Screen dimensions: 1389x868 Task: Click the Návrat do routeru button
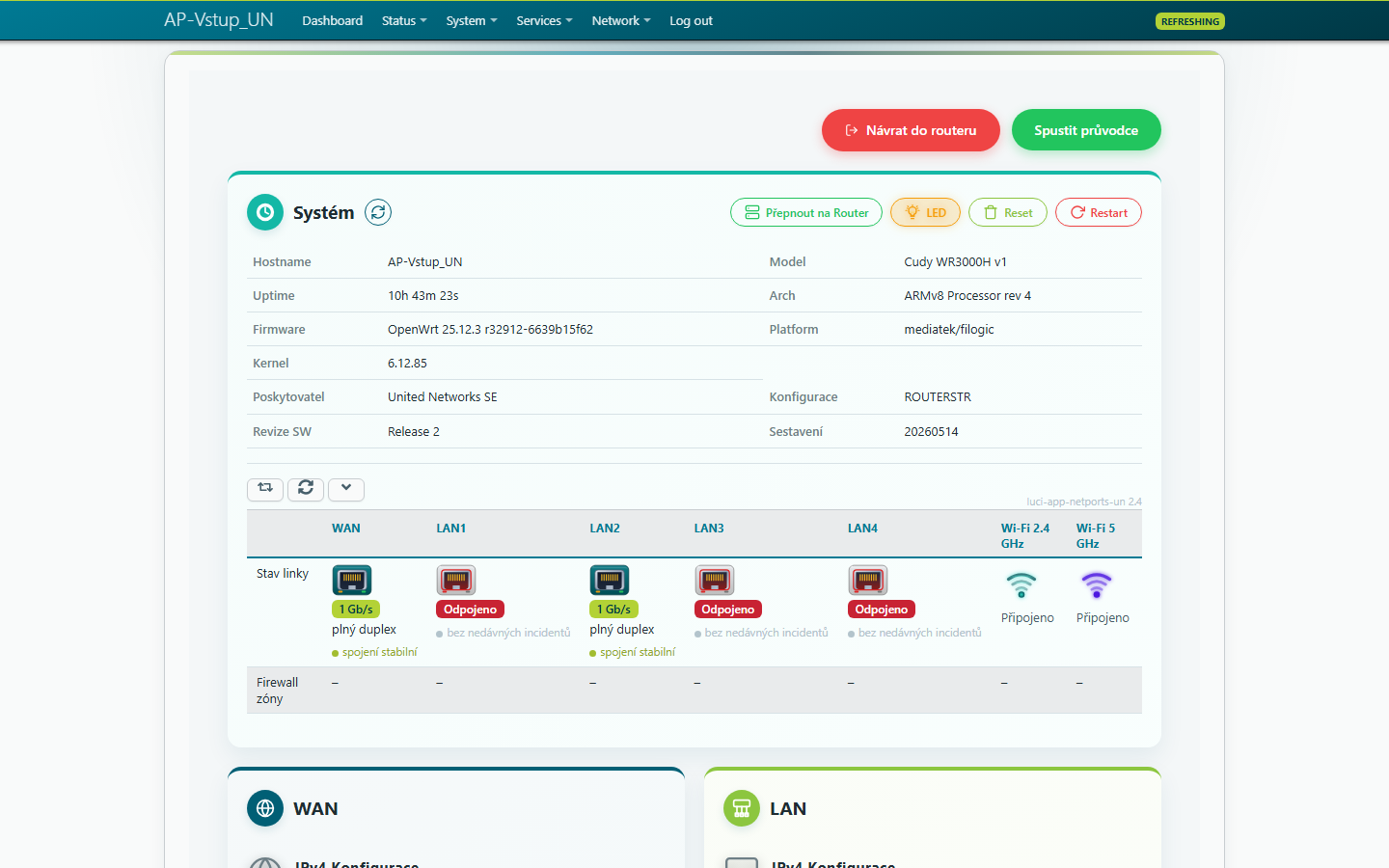(911, 130)
